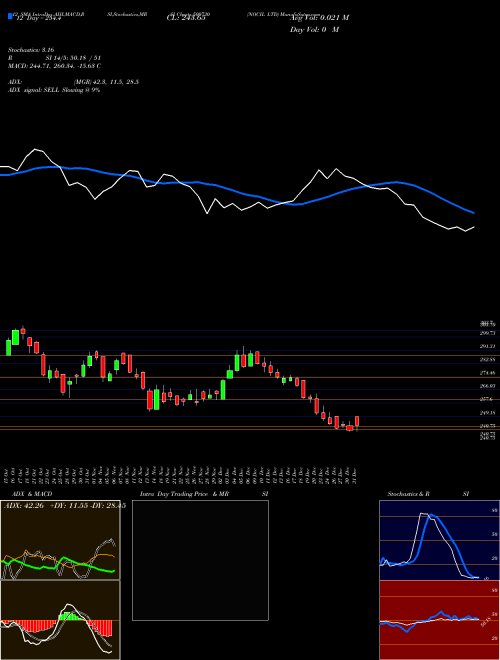
Task: Click the 257.6 price axis label
Action: [487, 399]
